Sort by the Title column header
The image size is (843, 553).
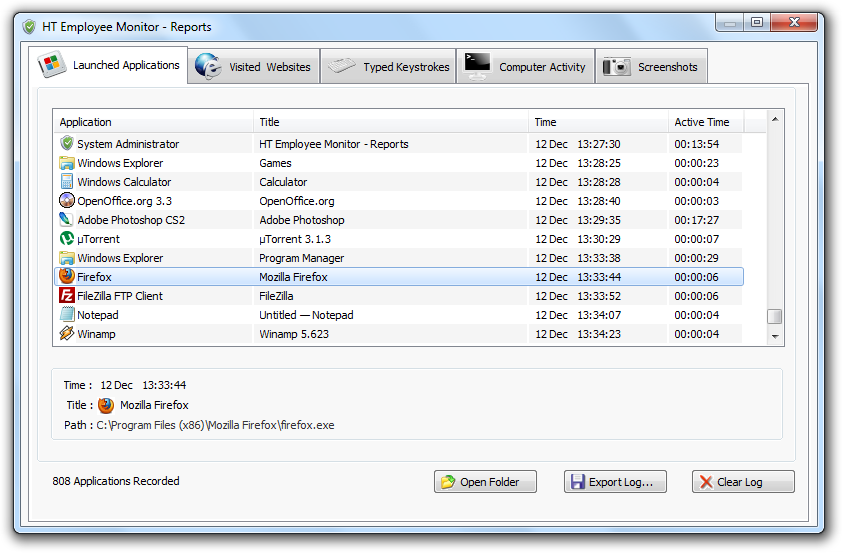pyautogui.click(x=391, y=122)
